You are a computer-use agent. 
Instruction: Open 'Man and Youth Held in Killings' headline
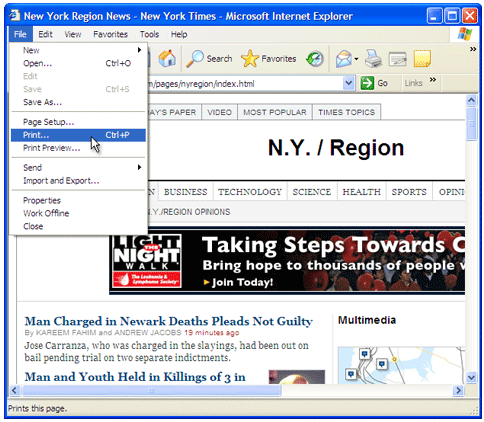(x=135, y=377)
